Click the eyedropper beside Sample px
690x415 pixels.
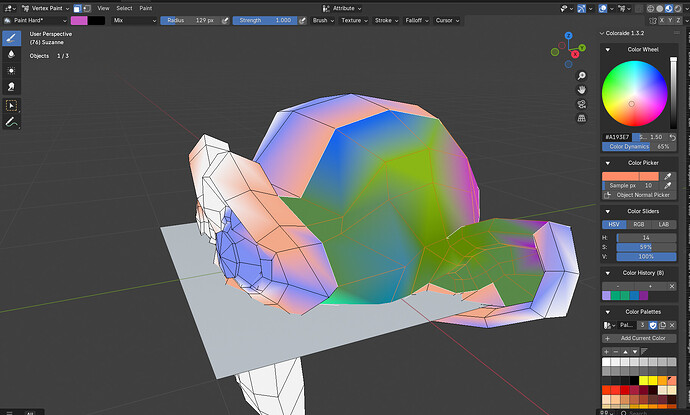point(668,185)
